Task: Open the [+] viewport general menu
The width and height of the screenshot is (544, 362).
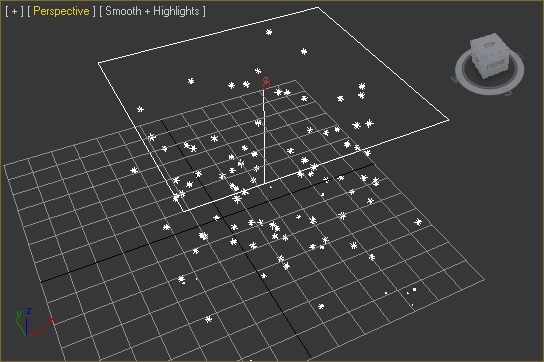Action: coord(14,11)
